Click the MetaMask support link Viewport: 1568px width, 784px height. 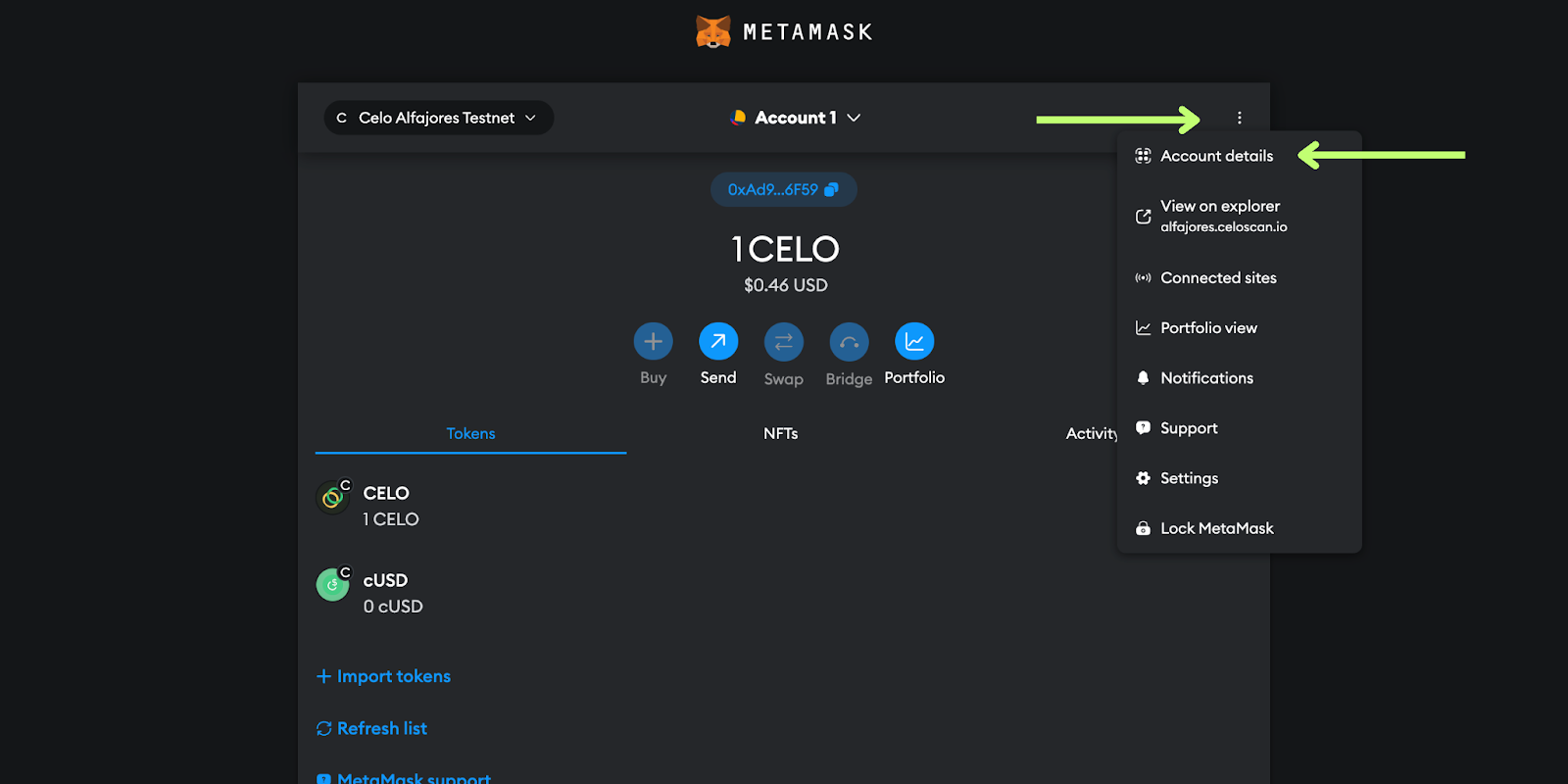[403, 778]
